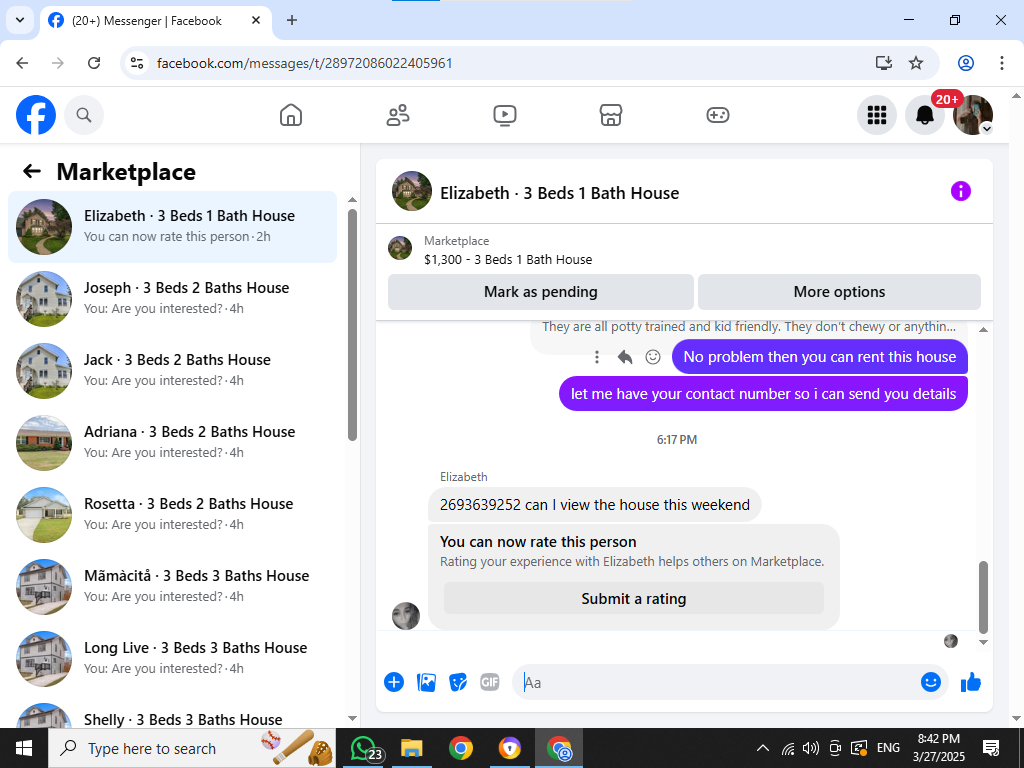Open conversation info purple icon

coord(961,191)
